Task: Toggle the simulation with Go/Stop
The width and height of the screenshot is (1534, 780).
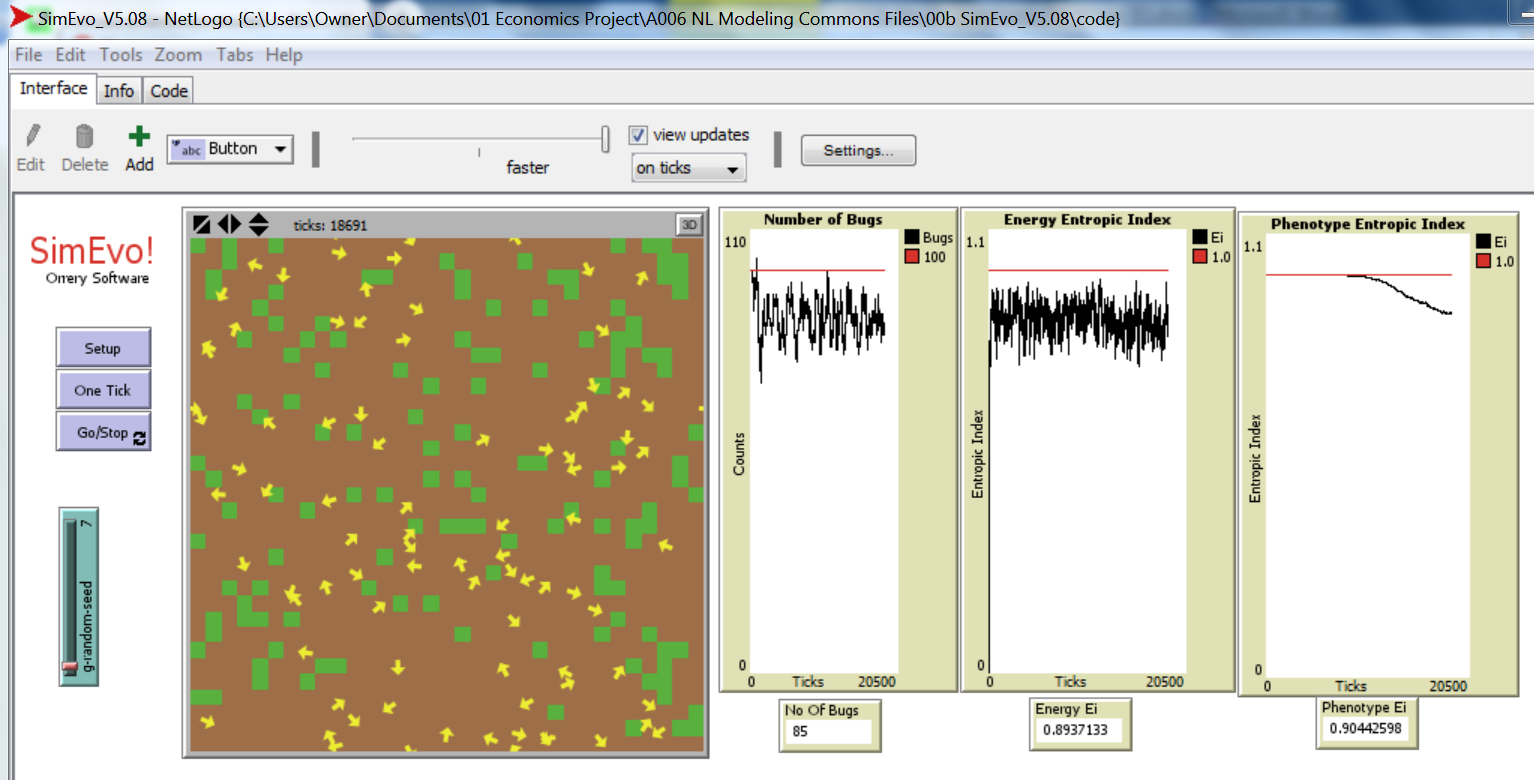Action: click(x=98, y=431)
